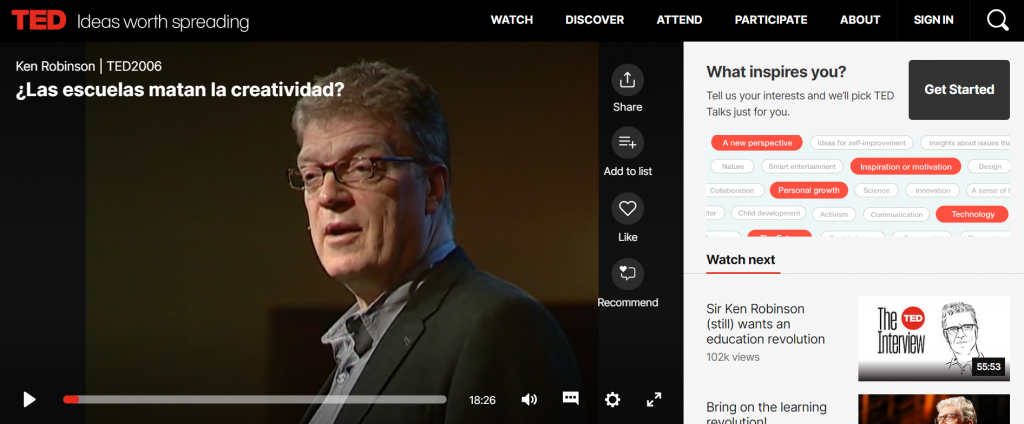Click the Share icon on the video

627,80
